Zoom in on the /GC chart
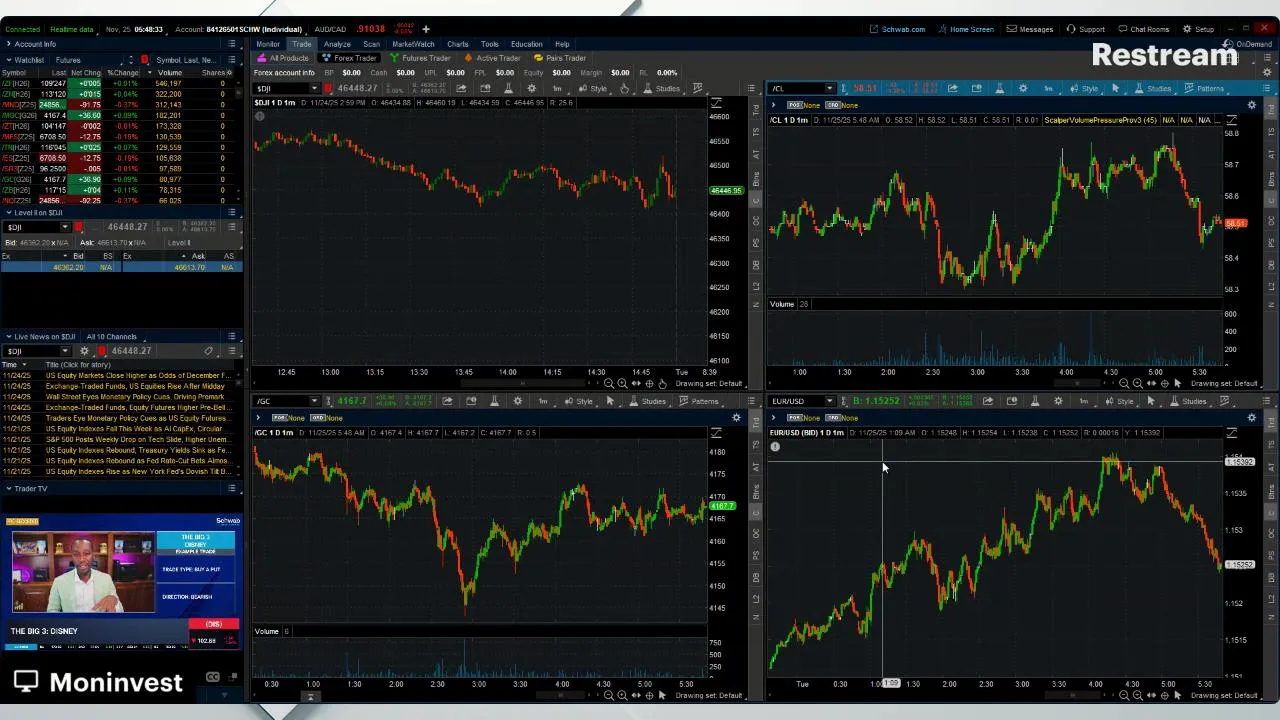Viewport: 1280px width, 720px height. pos(622,695)
